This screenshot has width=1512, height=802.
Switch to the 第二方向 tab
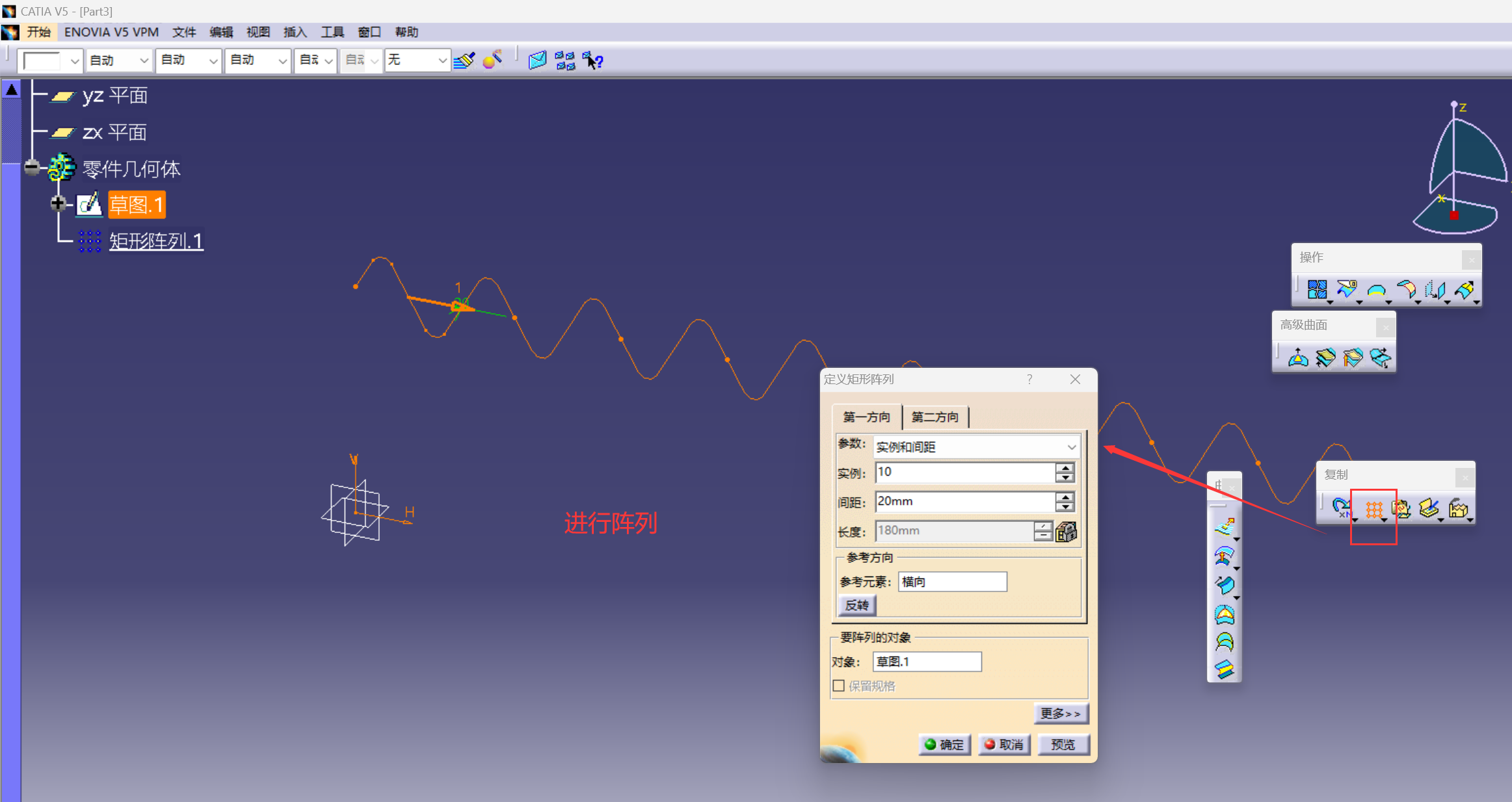[x=935, y=417]
